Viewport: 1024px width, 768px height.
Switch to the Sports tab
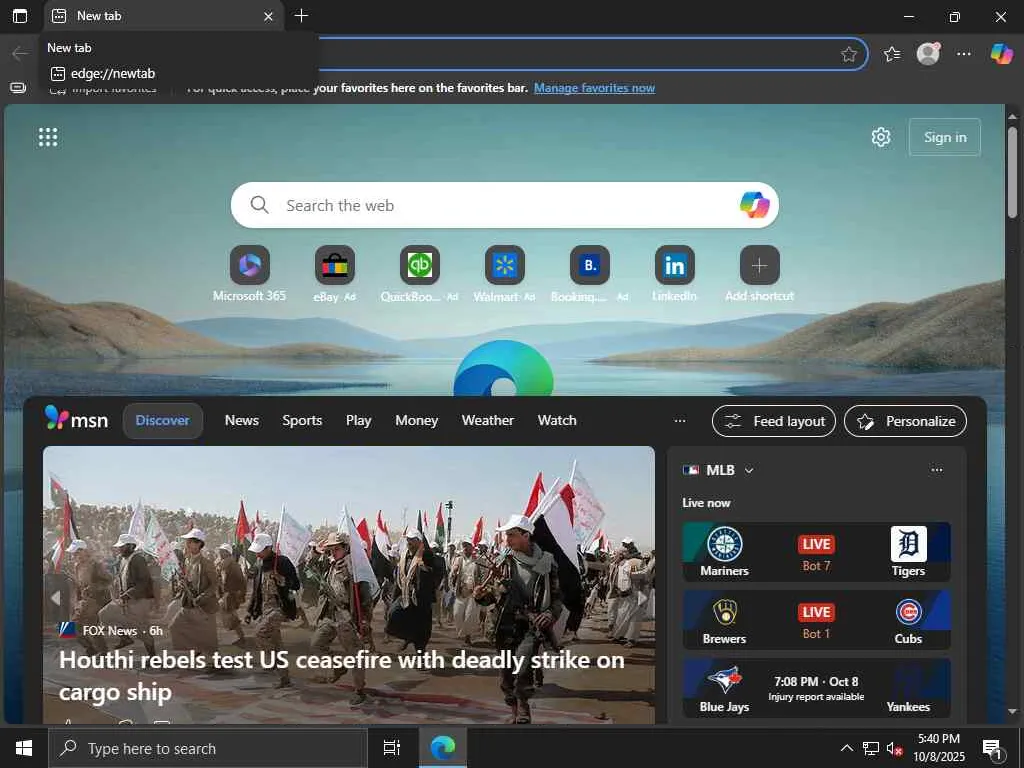tap(302, 421)
